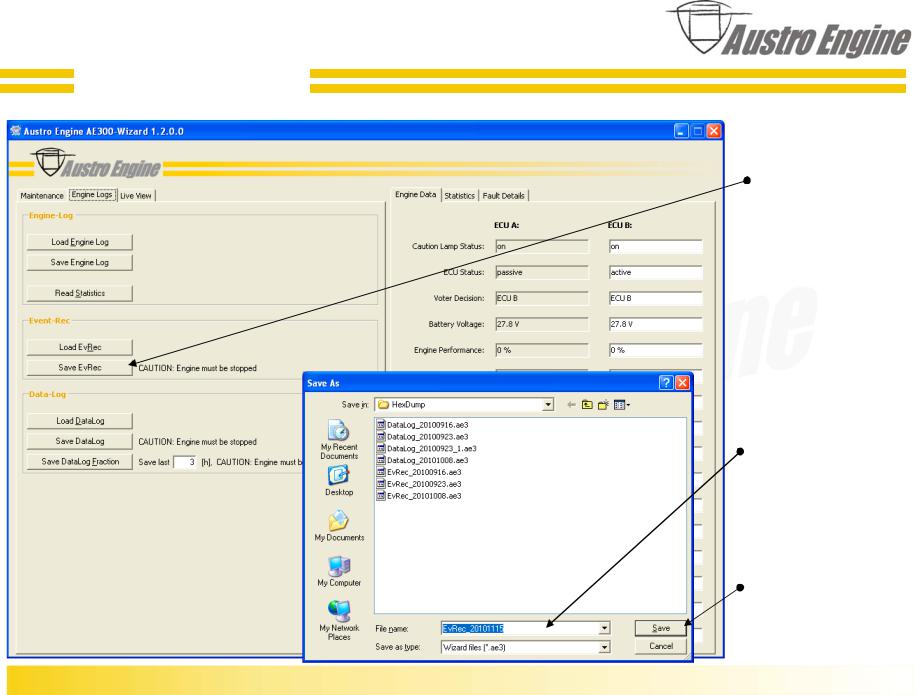Click Load DataLog button

[79, 420]
